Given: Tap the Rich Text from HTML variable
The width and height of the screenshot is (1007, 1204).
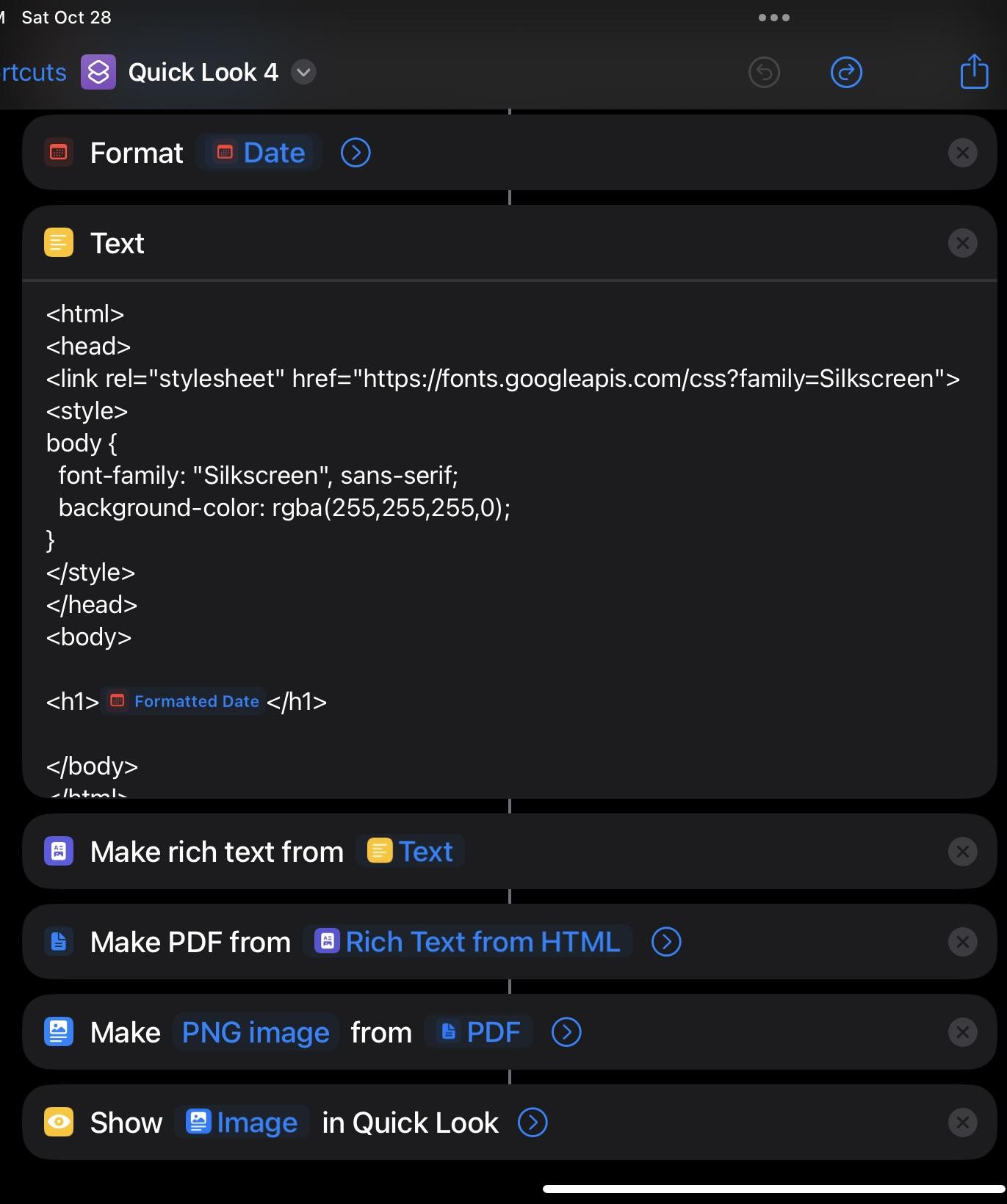Looking at the screenshot, I should (x=469, y=942).
